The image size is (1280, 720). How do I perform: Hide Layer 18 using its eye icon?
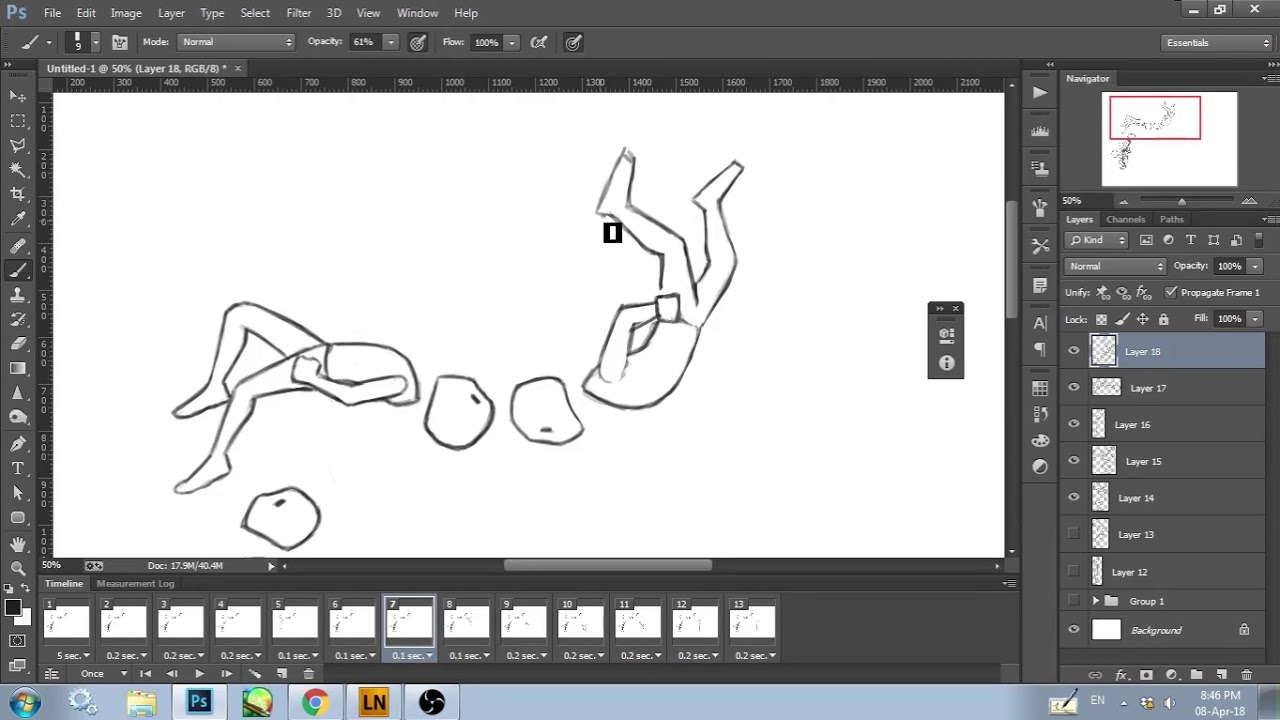(1074, 351)
